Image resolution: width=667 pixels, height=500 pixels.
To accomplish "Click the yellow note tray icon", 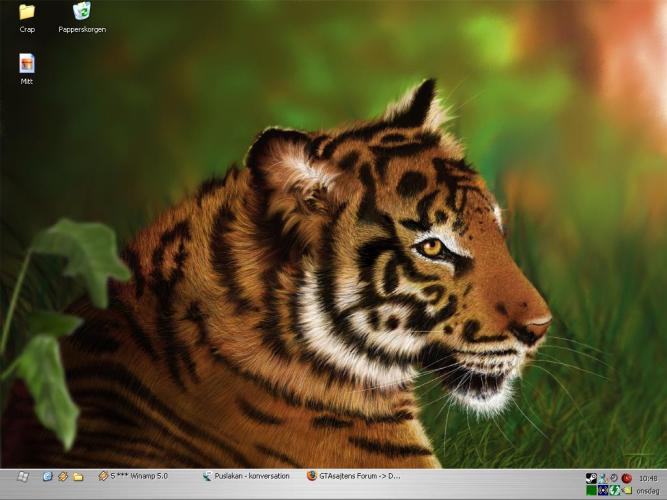I will pos(627,490).
